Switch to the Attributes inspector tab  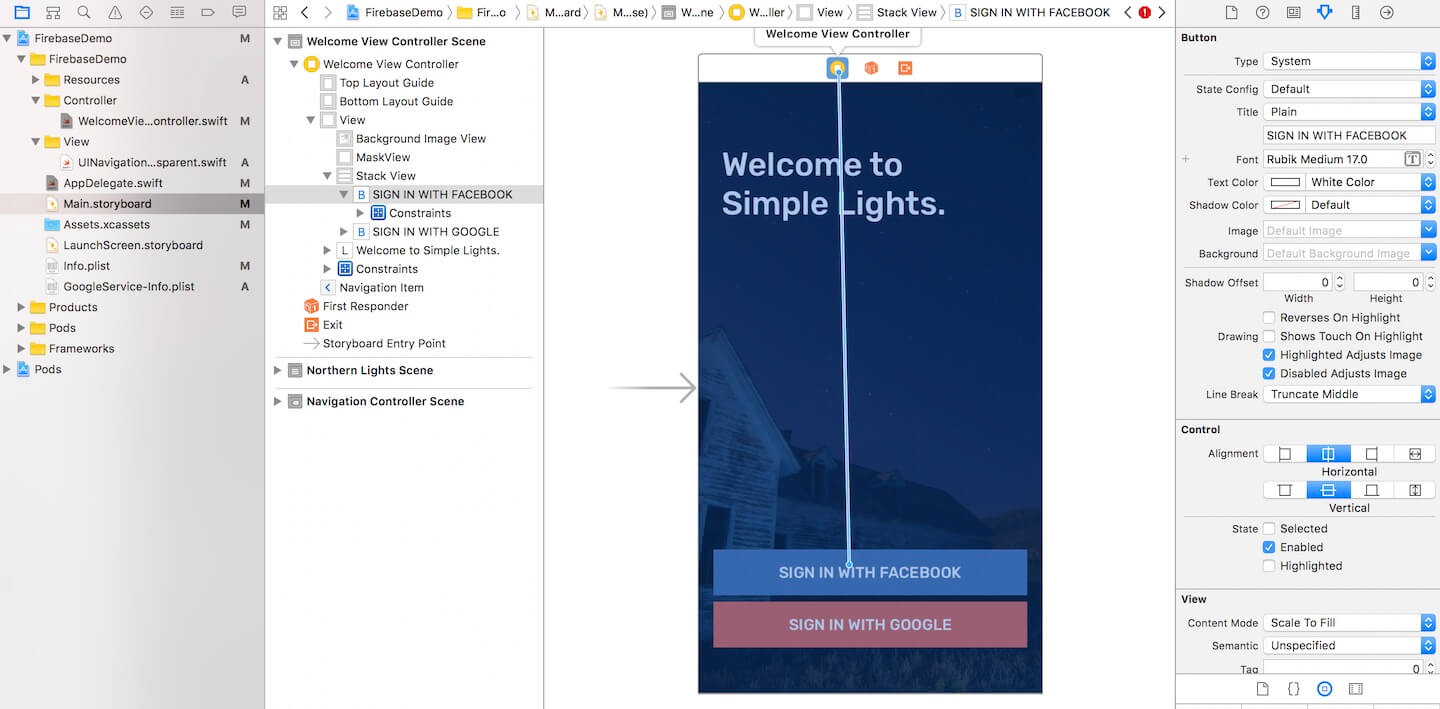click(x=1324, y=12)
